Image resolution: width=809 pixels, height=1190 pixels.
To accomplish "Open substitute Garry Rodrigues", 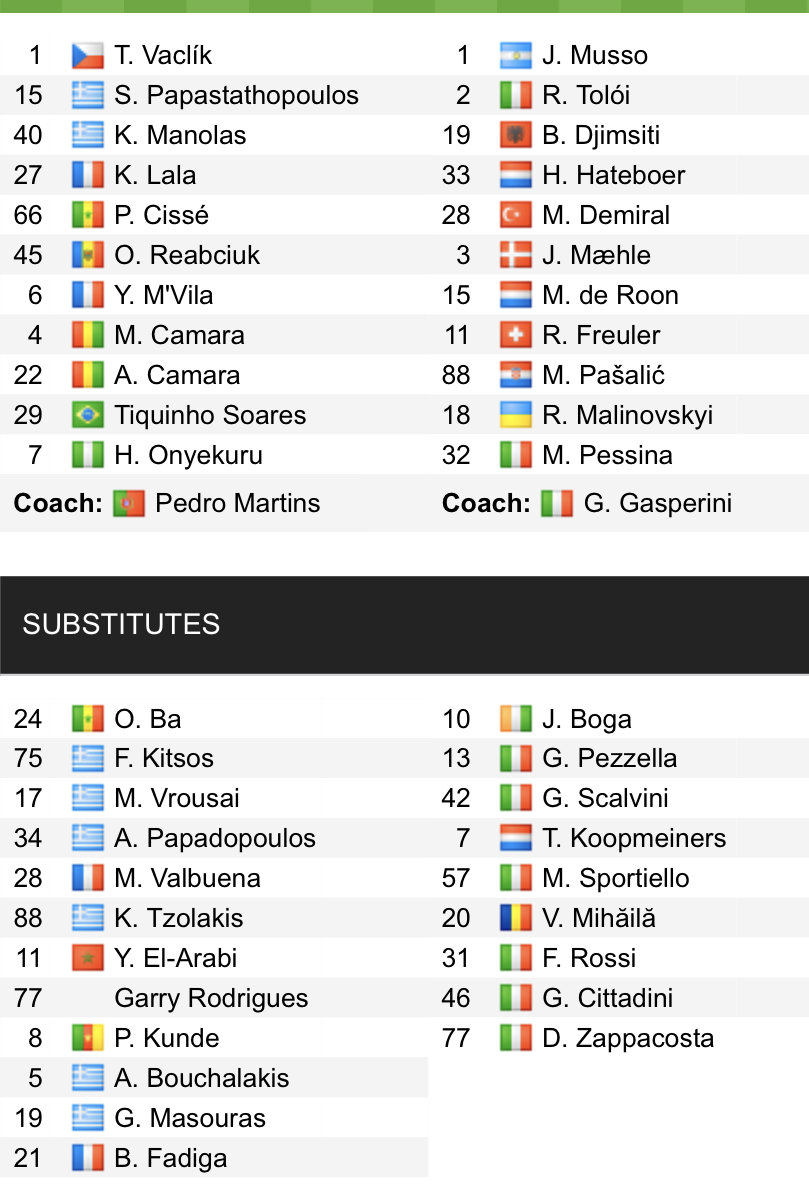I will (211, 998).
